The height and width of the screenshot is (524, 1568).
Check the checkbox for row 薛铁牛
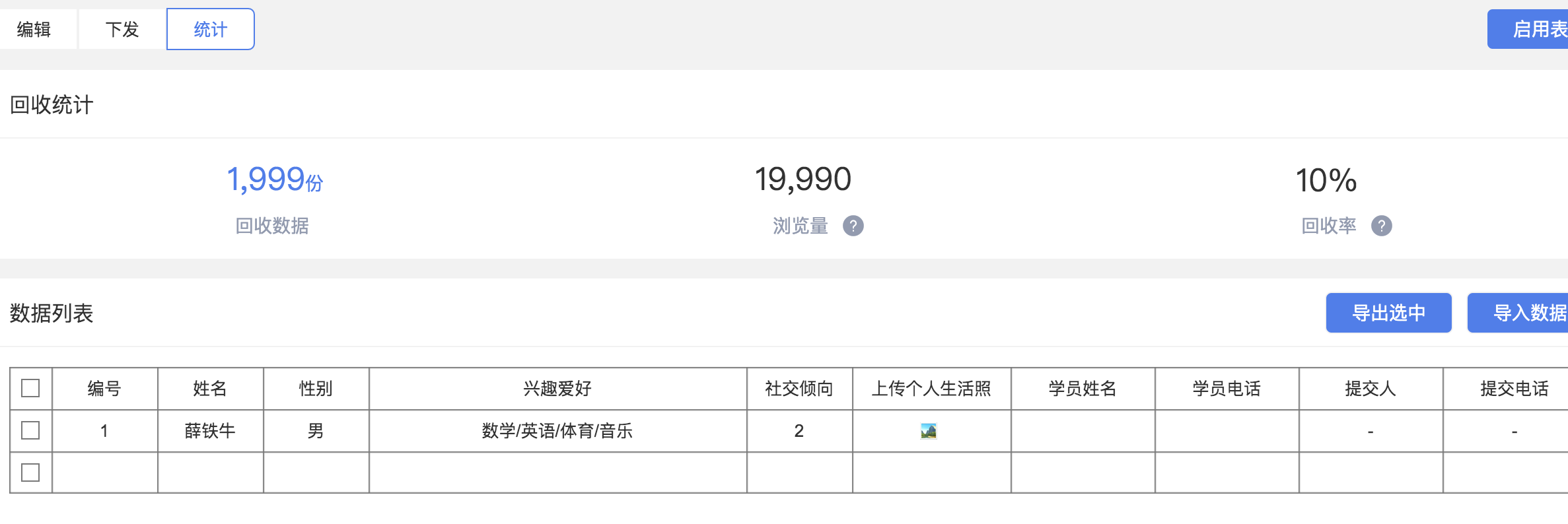30,430
